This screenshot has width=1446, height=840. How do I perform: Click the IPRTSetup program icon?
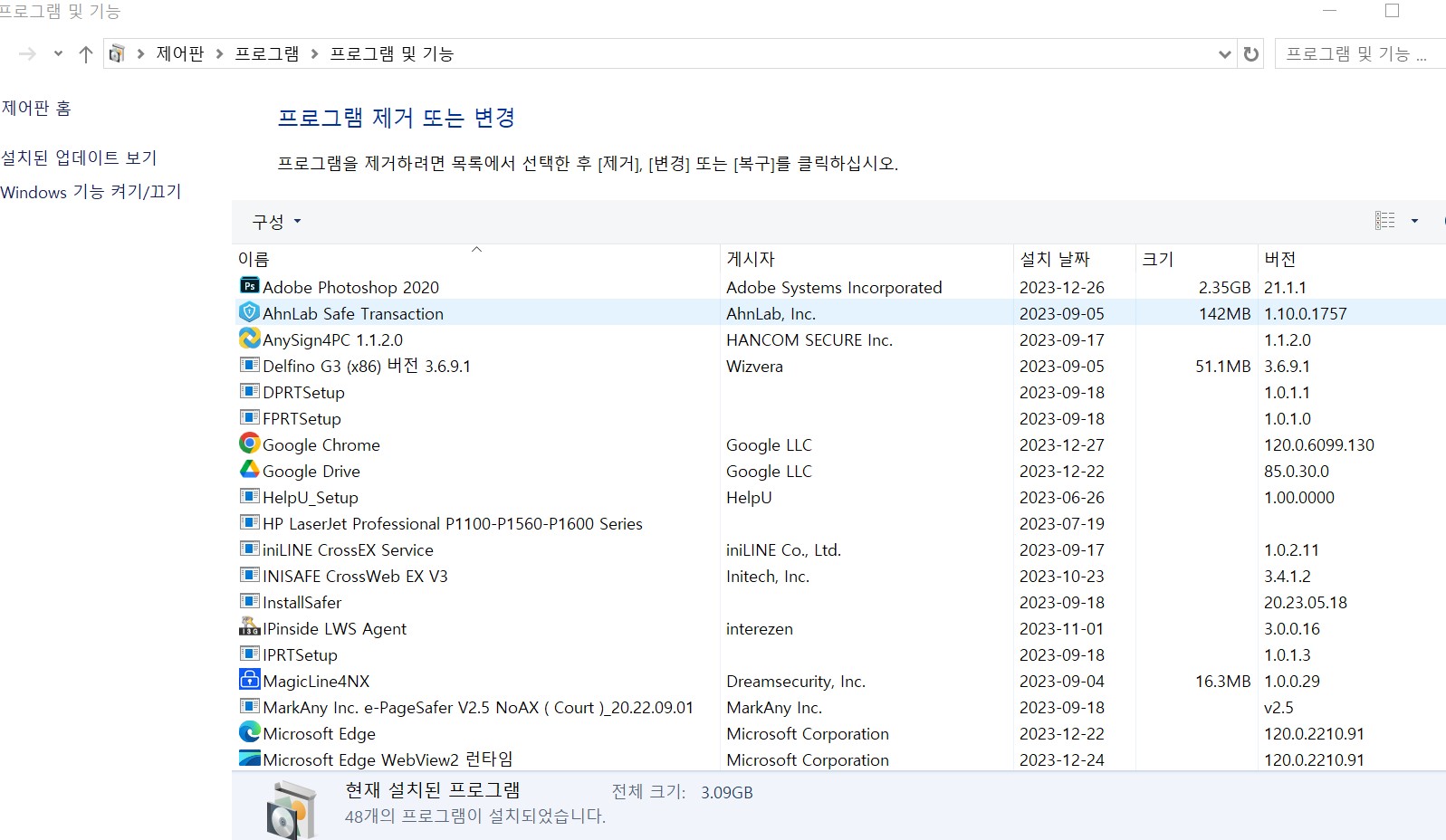pos(249,654)
